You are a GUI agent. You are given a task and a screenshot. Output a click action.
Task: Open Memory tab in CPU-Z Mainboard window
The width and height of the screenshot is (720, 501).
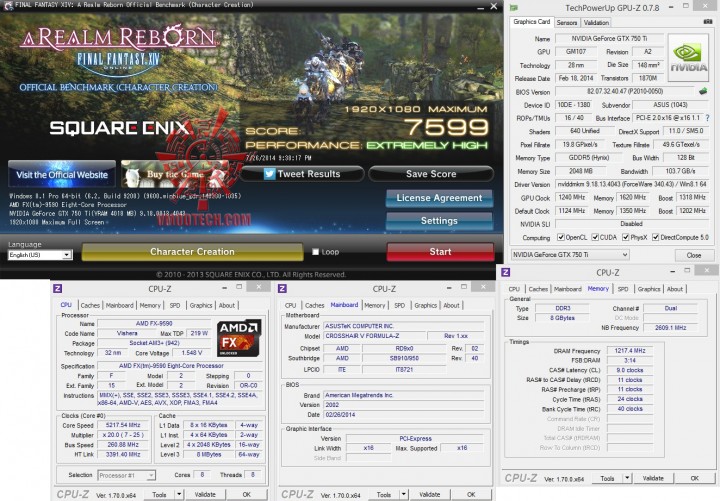point(375,305)
